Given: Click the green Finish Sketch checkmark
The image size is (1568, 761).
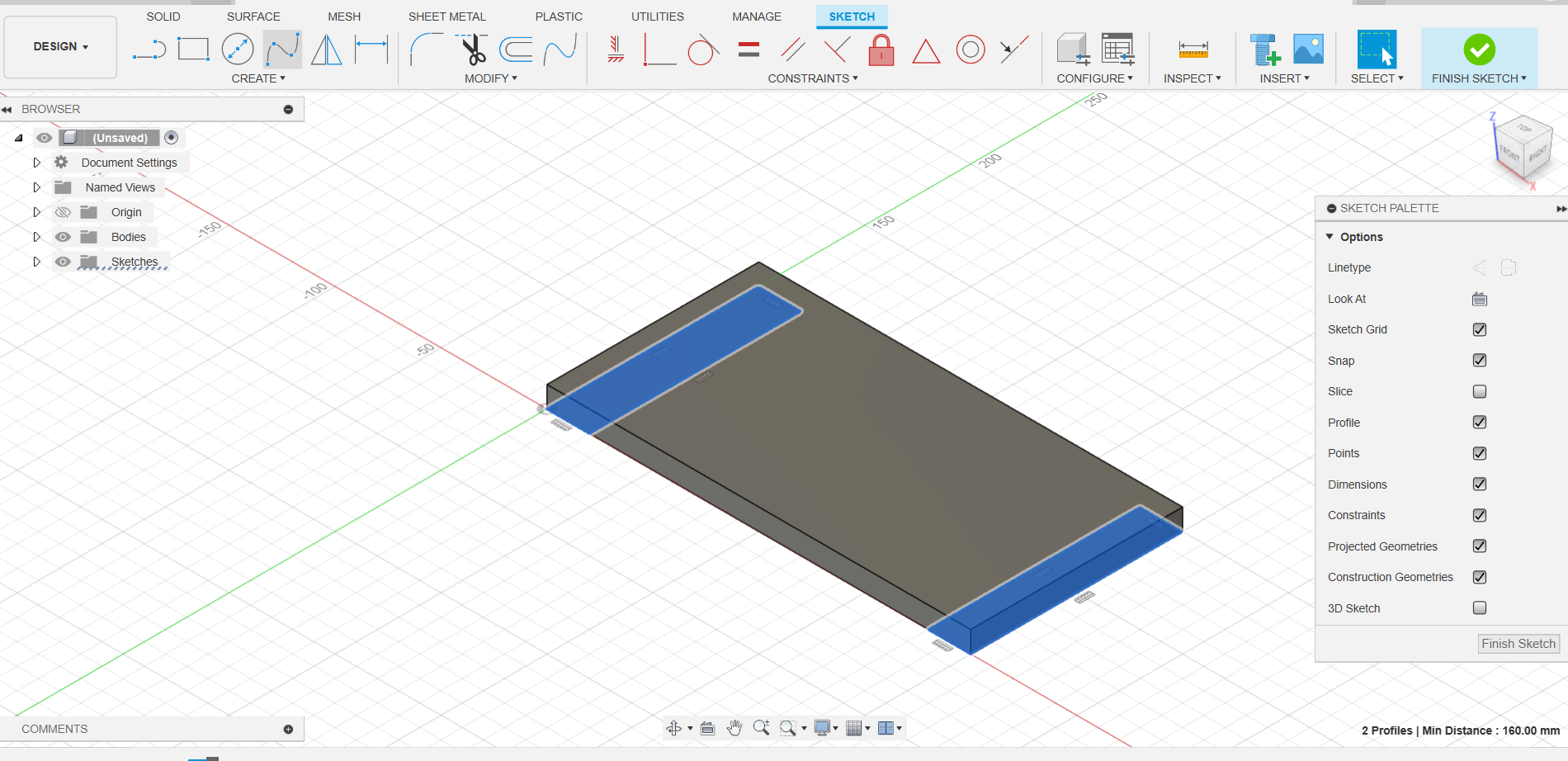Looking at the screenshot, I should tap(1479, 50).
